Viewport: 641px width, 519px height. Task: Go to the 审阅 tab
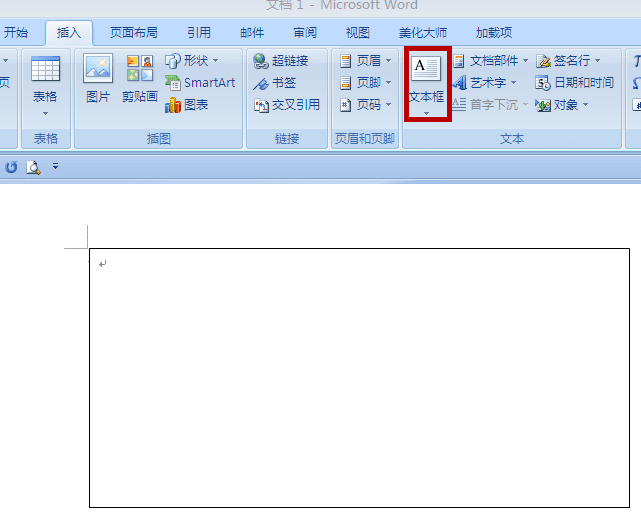305,32
